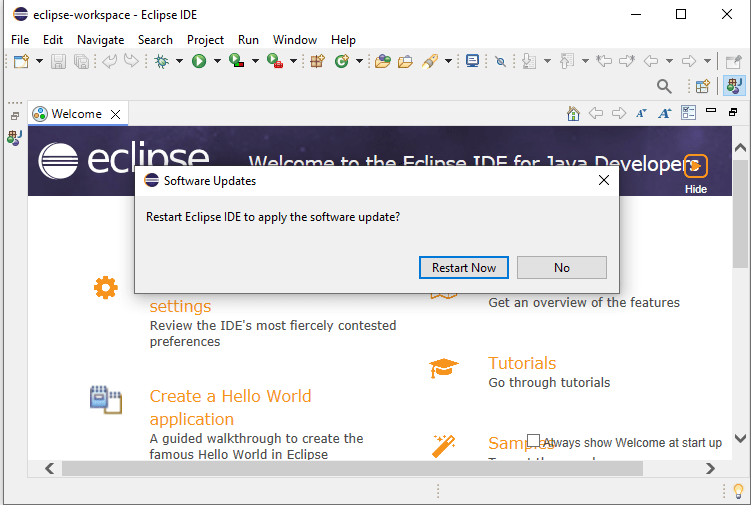Click the Forward navigation arrow in the main toolbar
This screenshot has width=751, height=505.
(x=689, y=61)
